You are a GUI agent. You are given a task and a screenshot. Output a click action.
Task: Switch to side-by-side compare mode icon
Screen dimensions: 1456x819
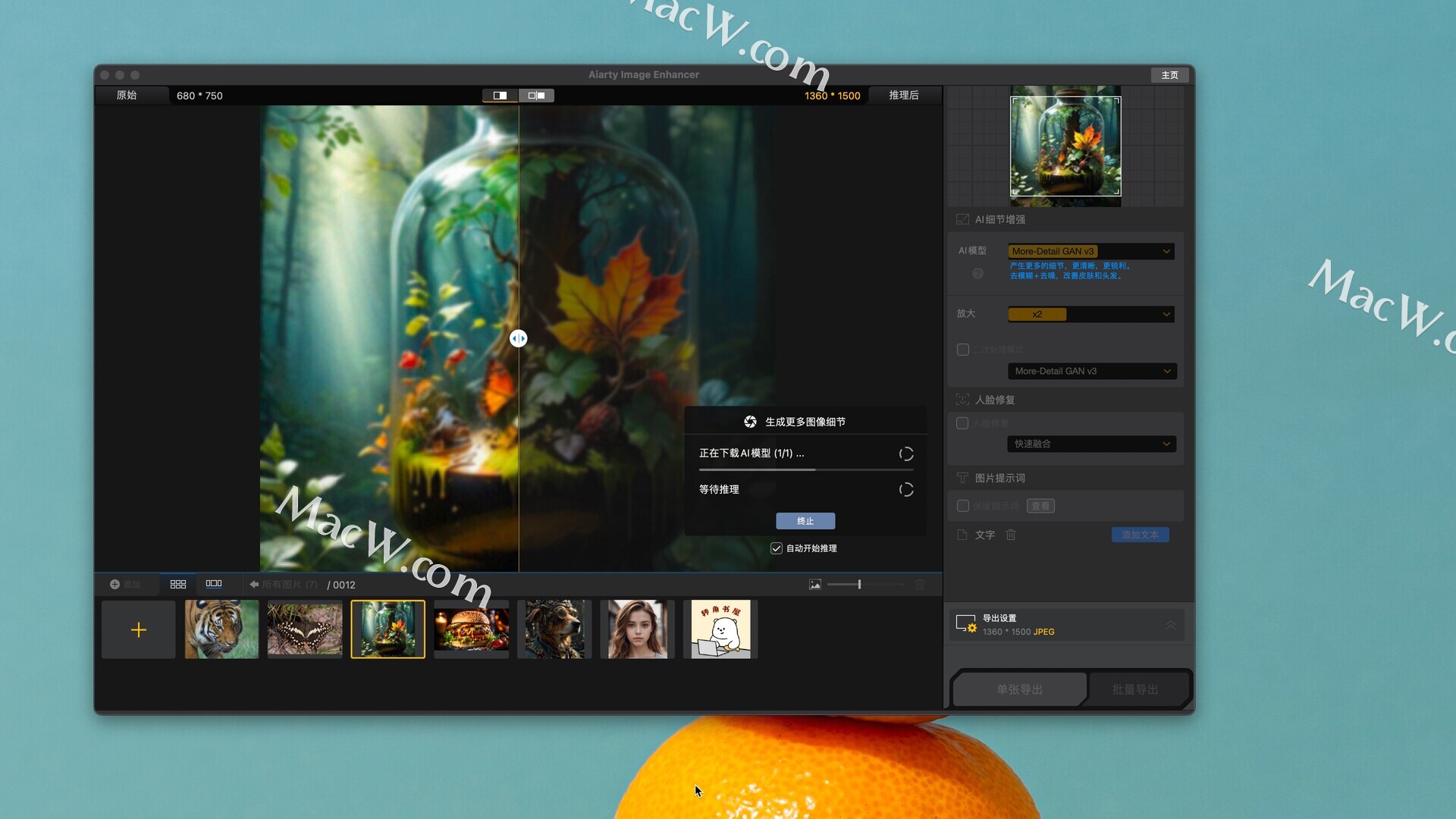536,96
